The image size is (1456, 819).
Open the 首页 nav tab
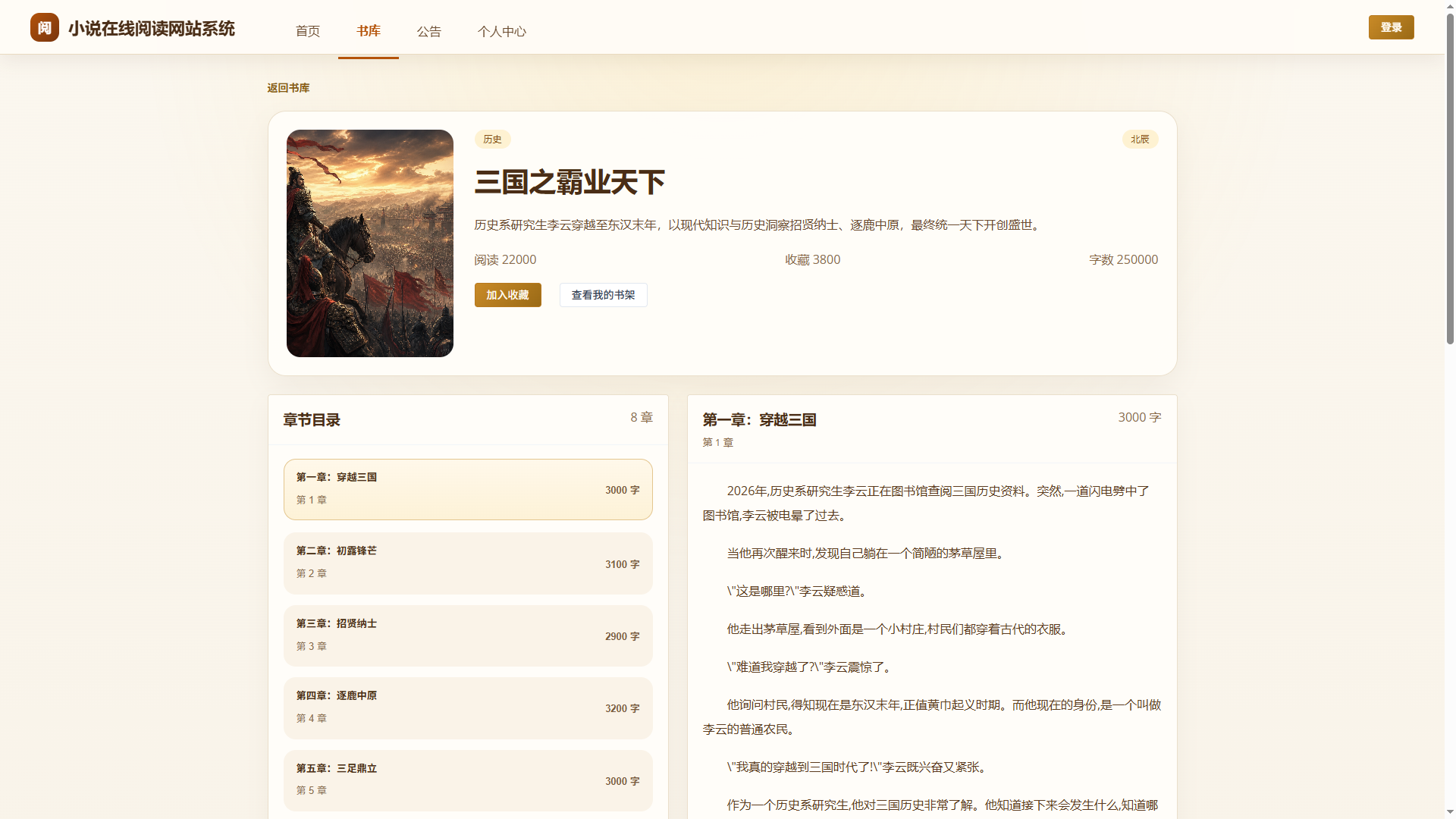tap(307, 31)
